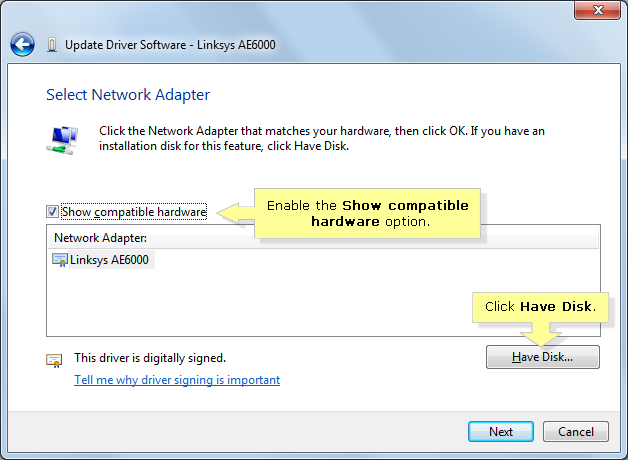The height and width of the screenshot is (460, 628).
Task: Click the digitally signed certificate icon
Action: pyautogui.click(x=54, y=361)
